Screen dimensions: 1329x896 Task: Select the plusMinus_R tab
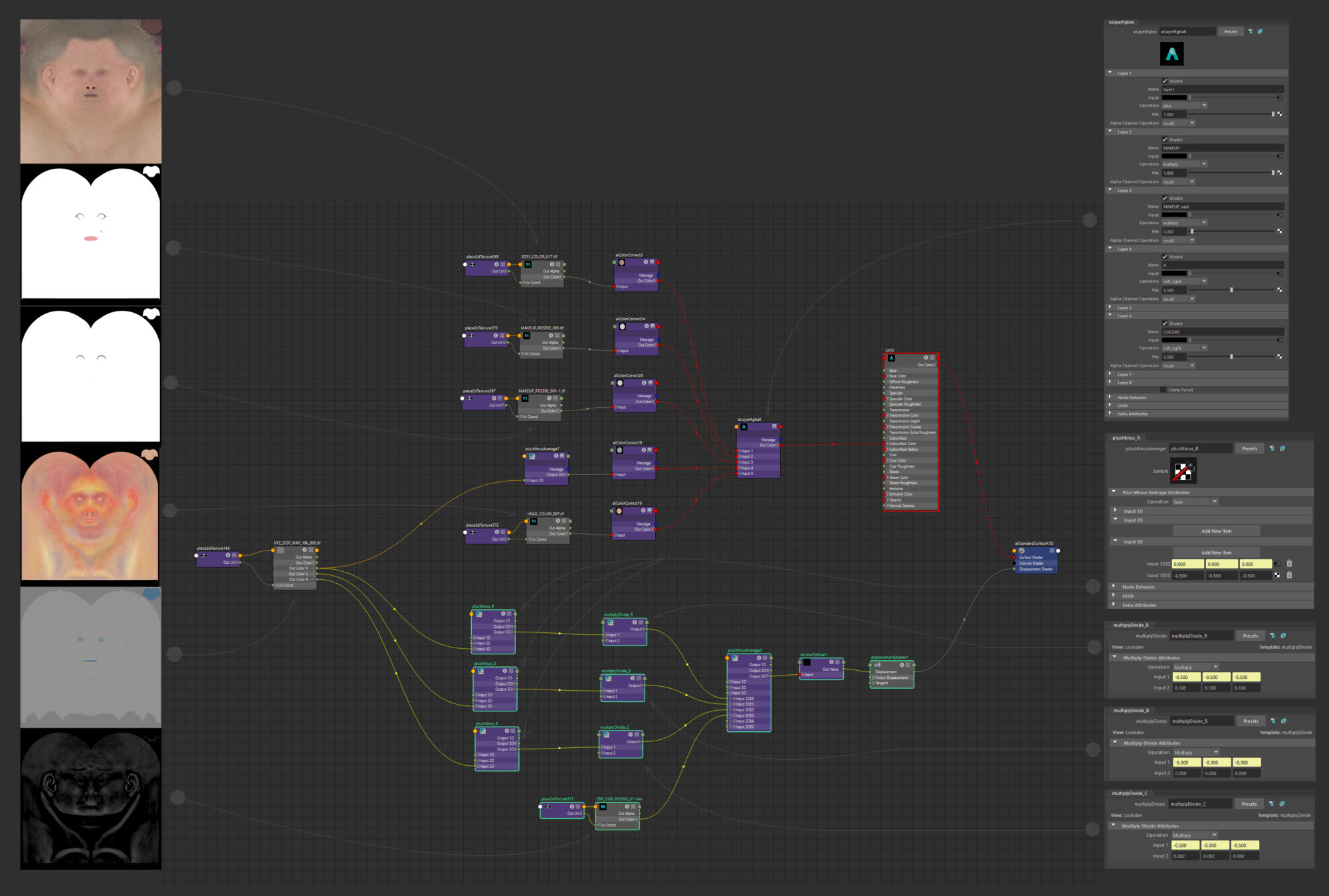[x=1126, y=438]
